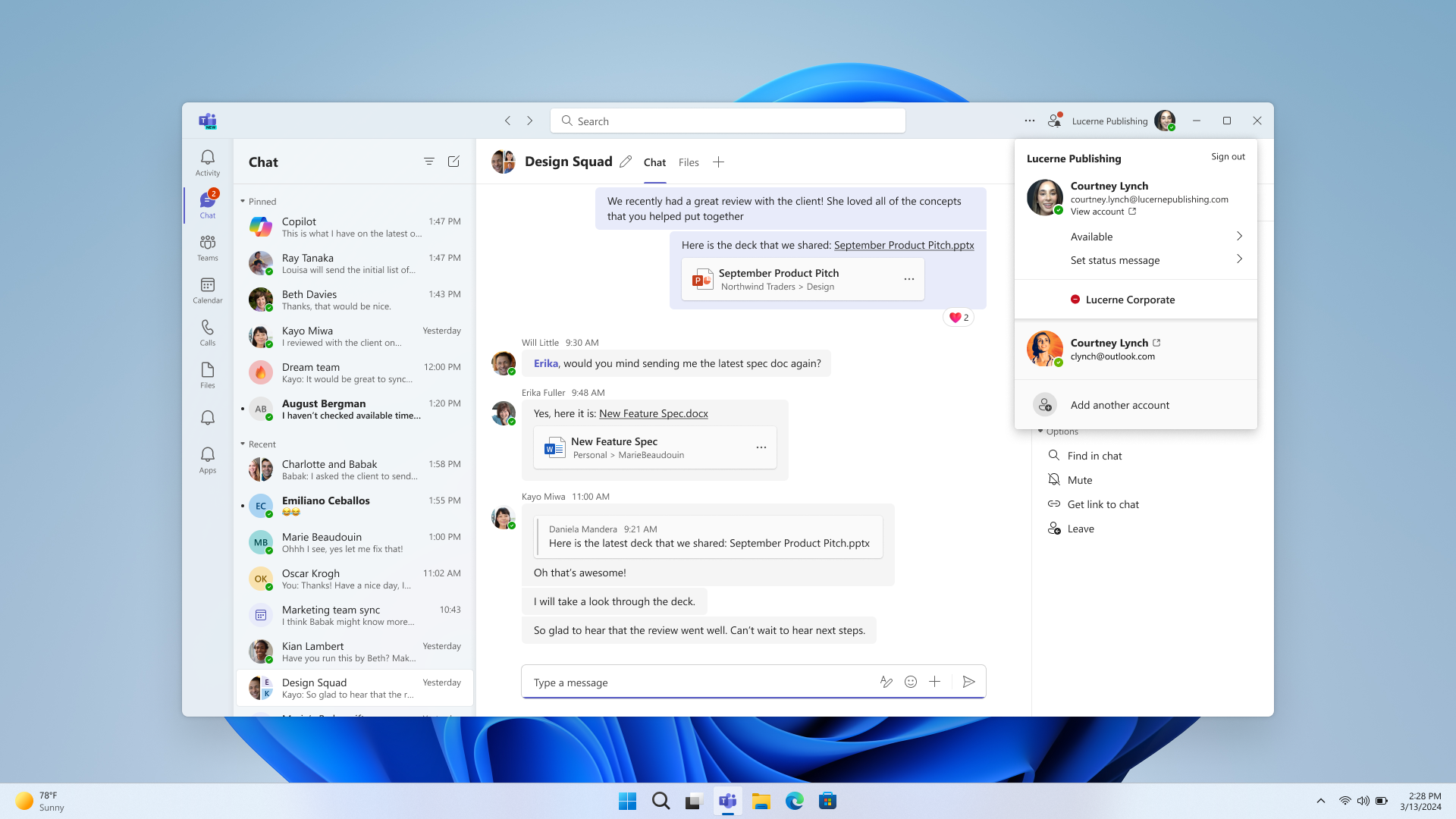Click View account link for Courtney Lynch
This screenshot has width=1456, height=819.
pos(1098,211)
